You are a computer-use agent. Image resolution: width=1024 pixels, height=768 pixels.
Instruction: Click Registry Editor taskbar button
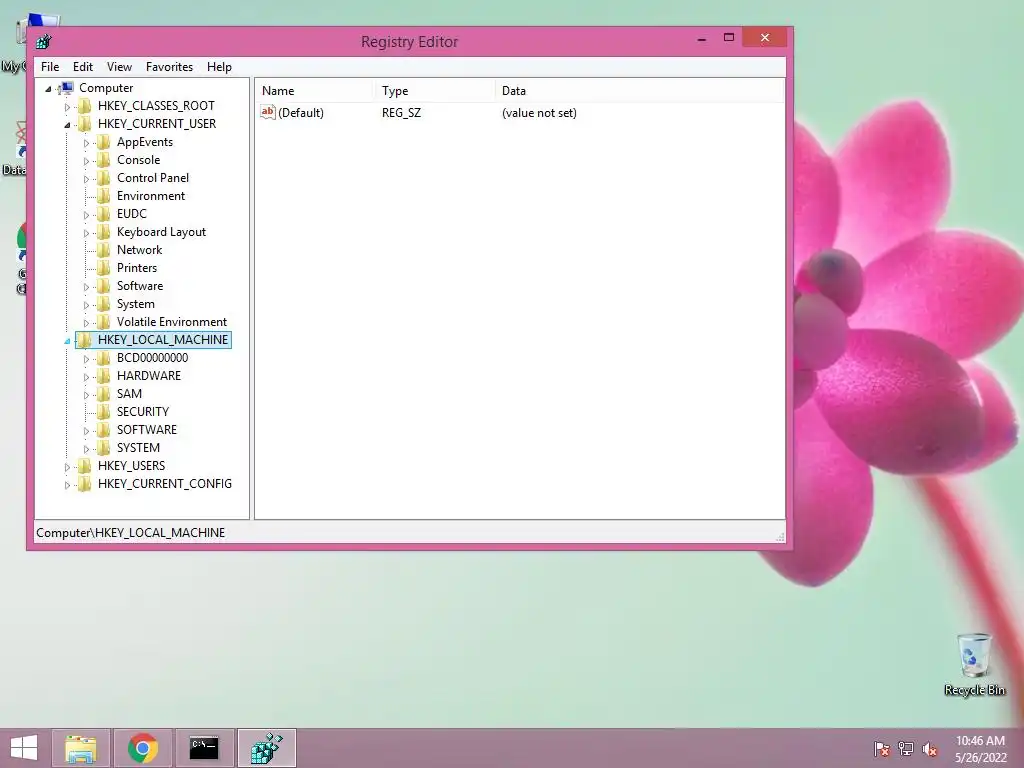point(266,748)
